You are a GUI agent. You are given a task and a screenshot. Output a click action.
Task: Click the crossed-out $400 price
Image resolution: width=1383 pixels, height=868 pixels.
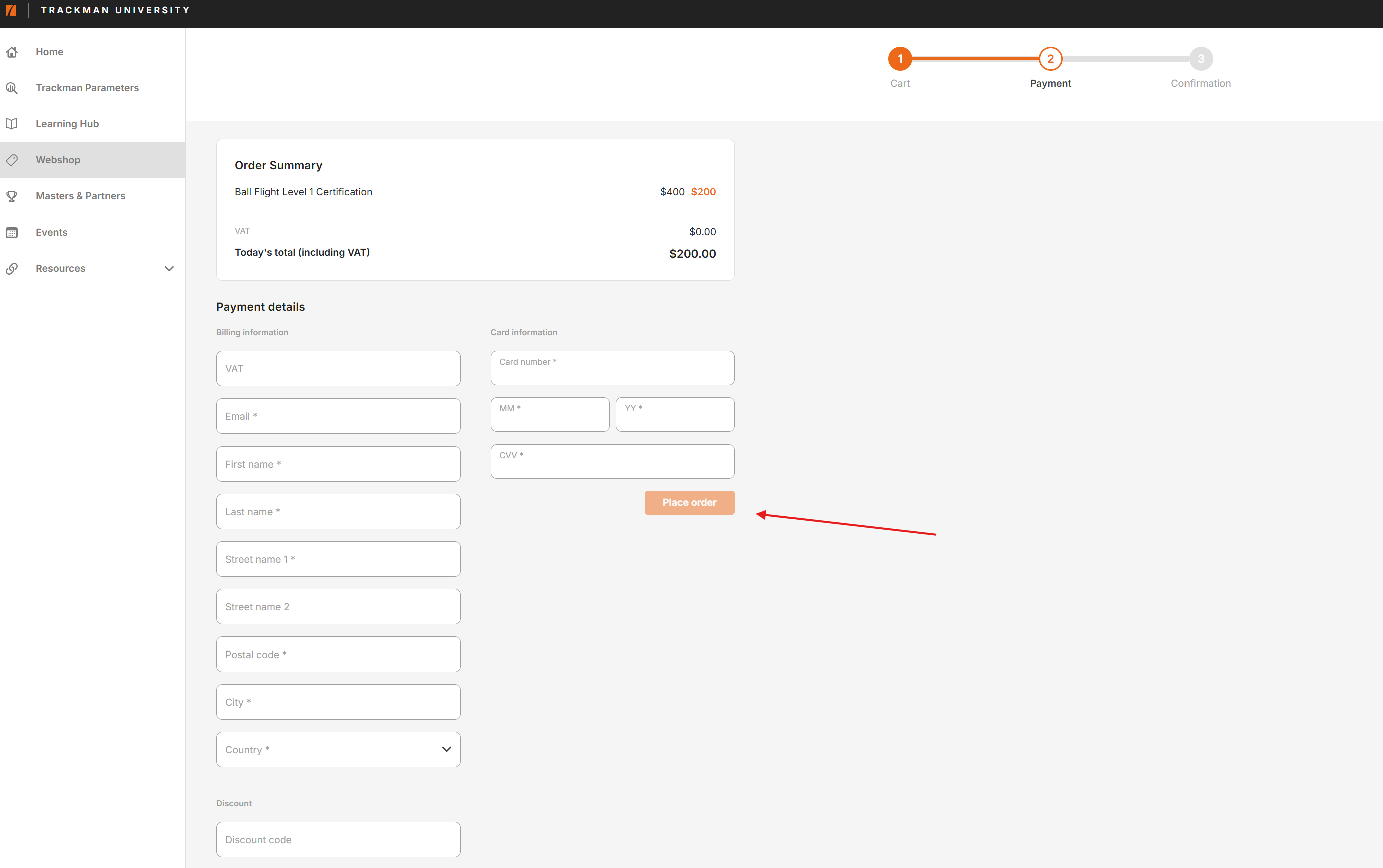(672, 192)
